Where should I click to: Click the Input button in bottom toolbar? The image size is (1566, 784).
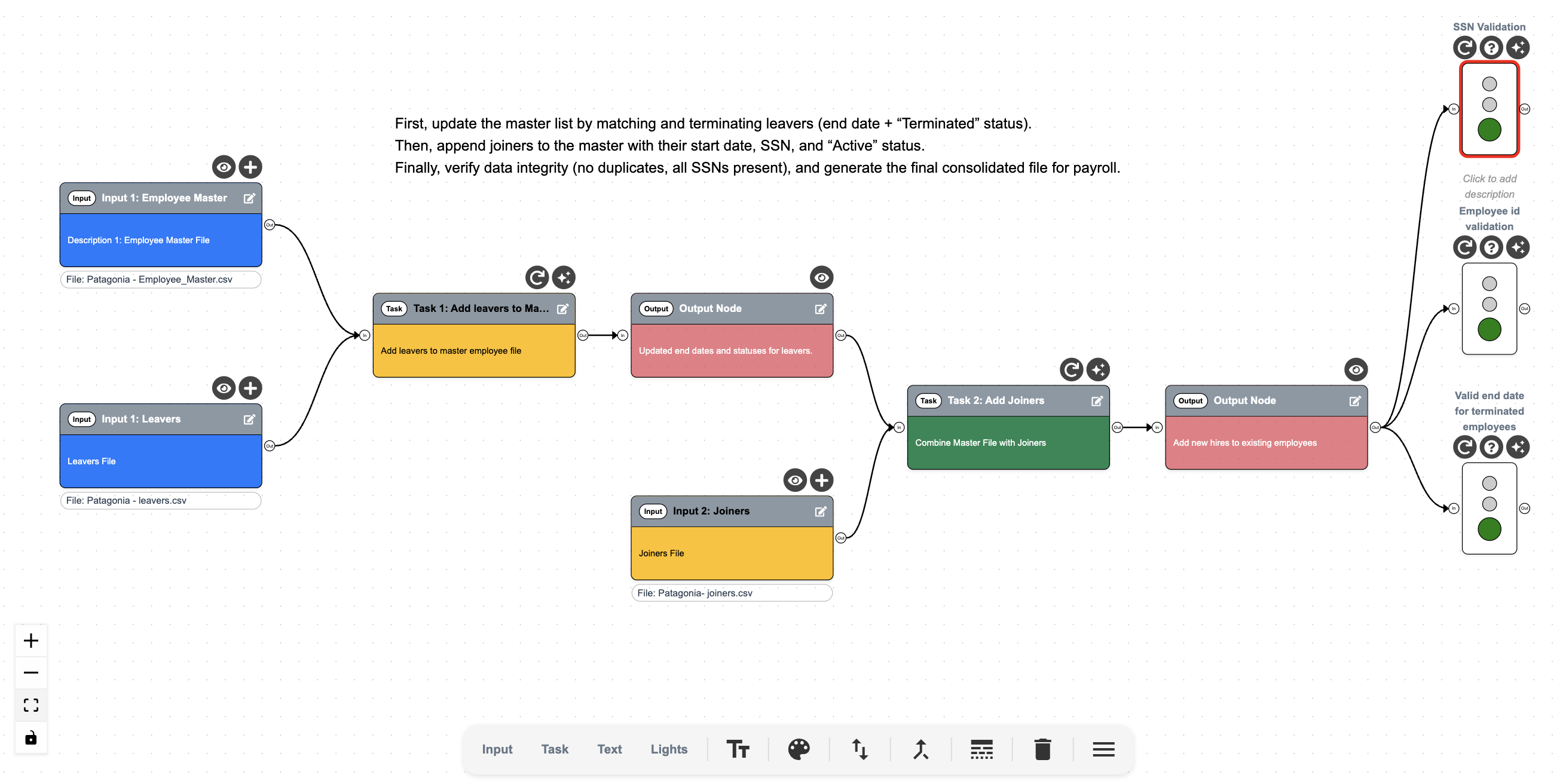click(x=497, y=749)
